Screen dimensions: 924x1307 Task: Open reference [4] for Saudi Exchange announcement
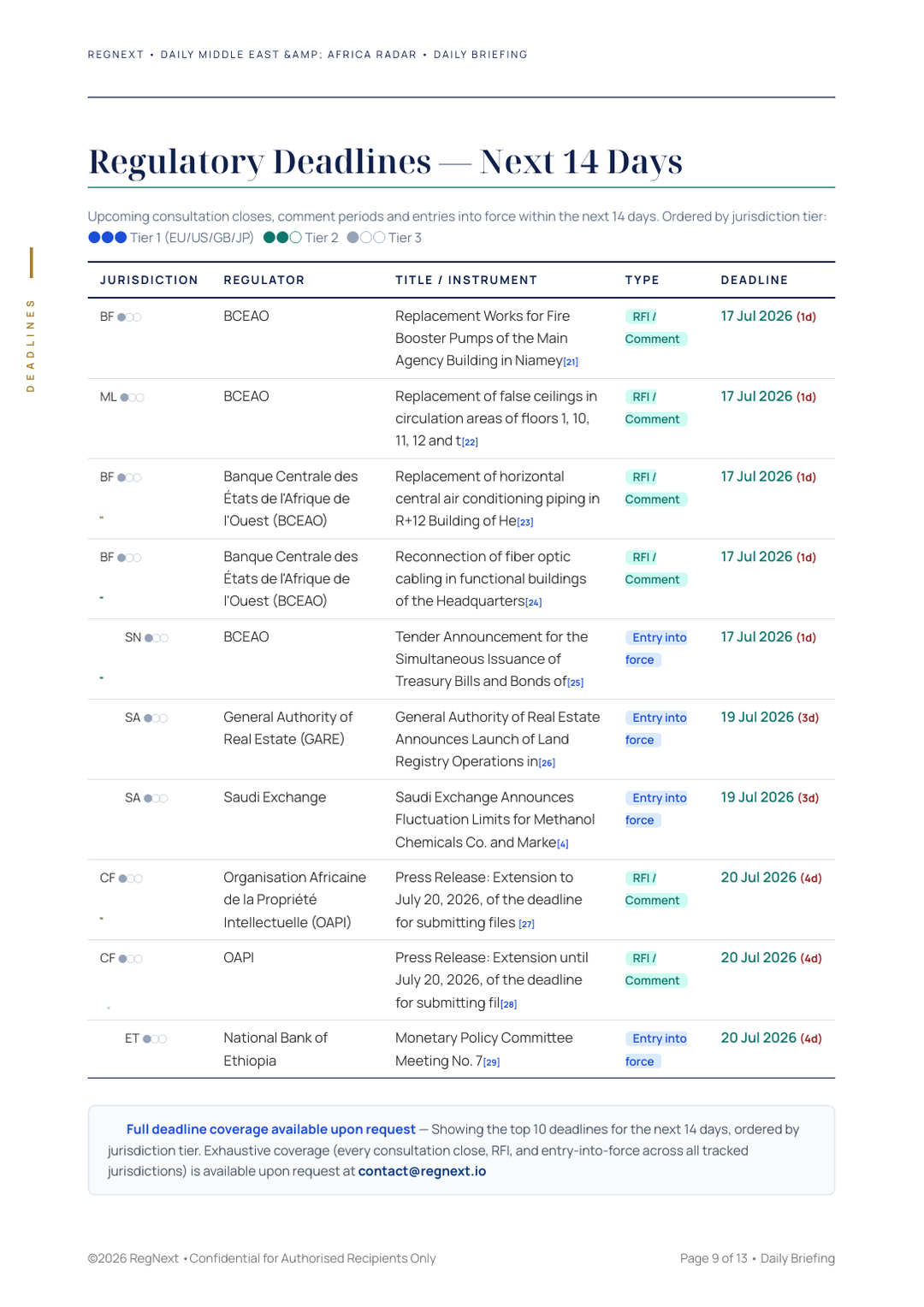point(563,843)
